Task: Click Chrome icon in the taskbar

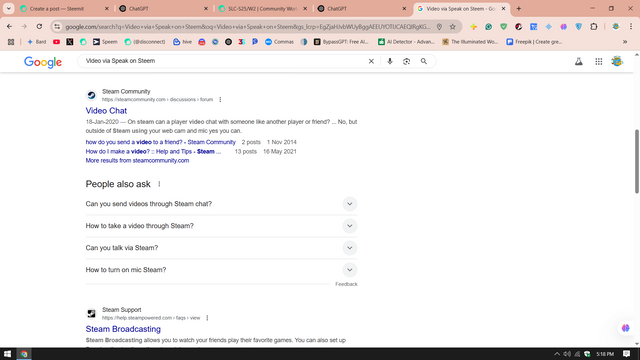Action: click(x=24, y=354)
